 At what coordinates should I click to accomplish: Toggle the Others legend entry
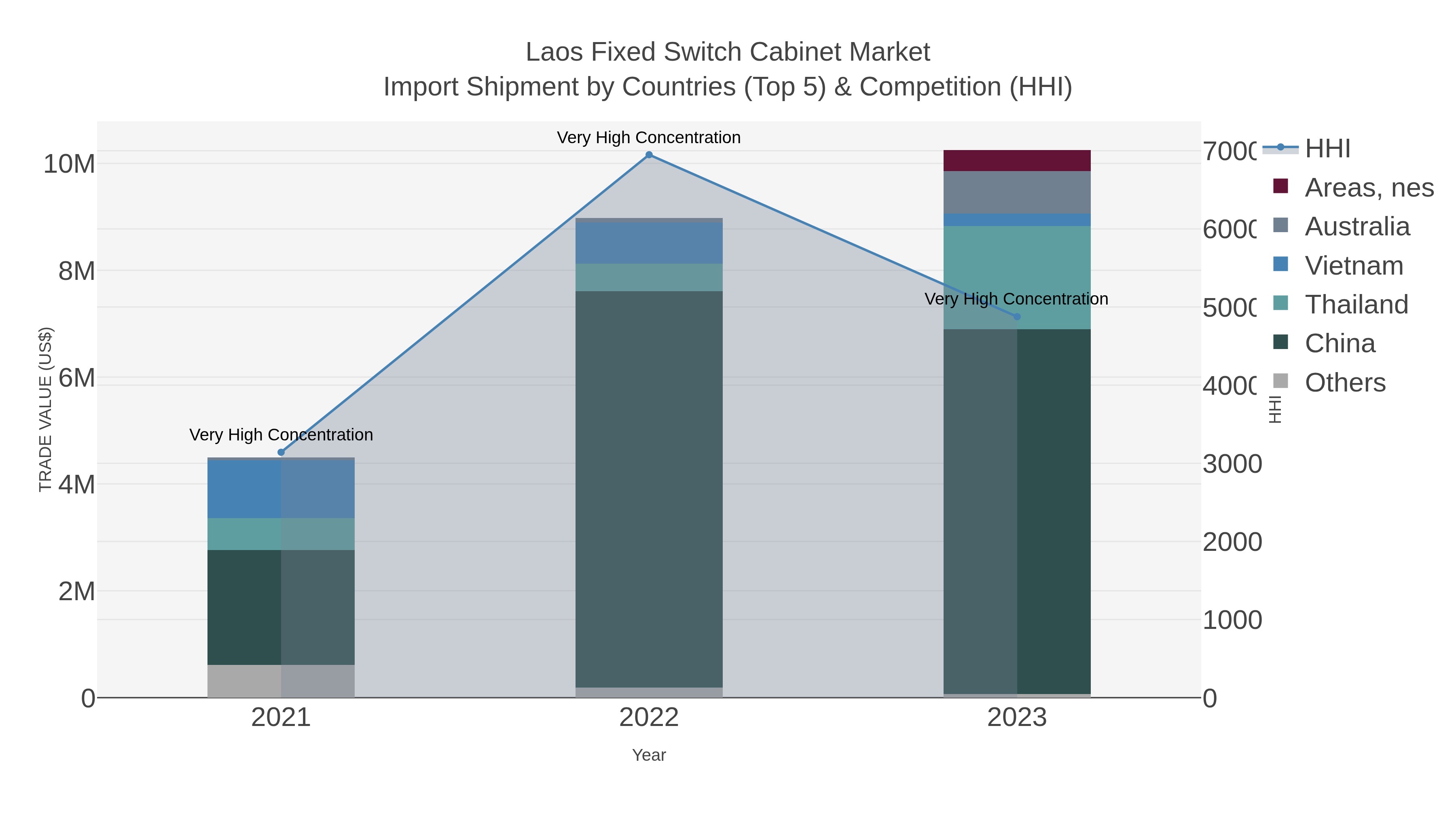coord(1329,382)
